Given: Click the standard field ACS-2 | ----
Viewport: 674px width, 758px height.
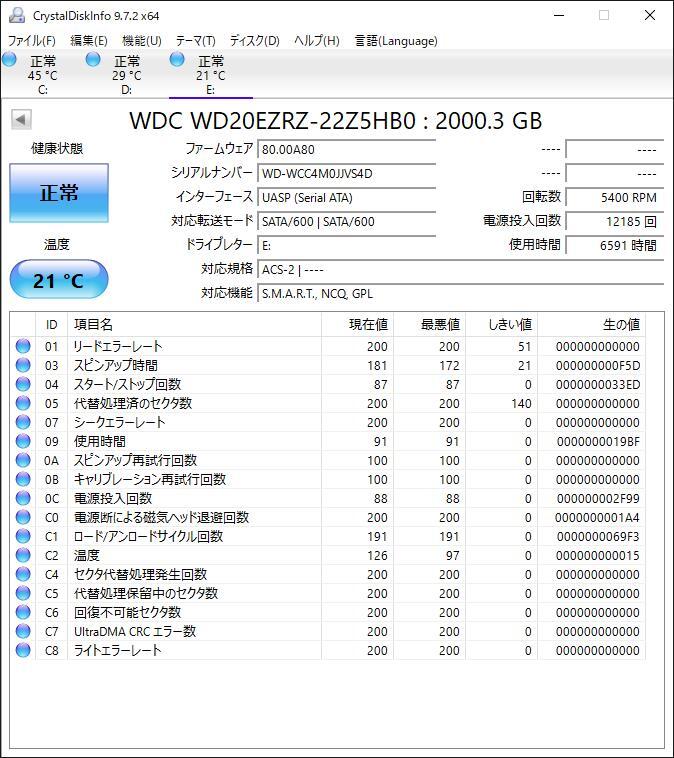Looking at the screenshot, I should (460, 270).
